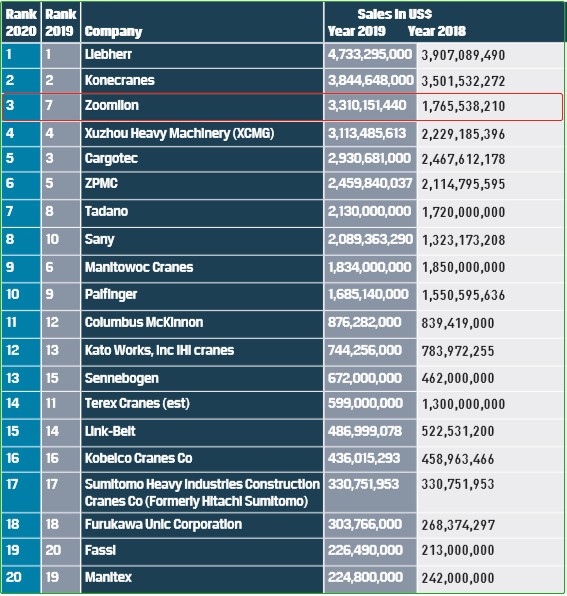Select Manitowoc Cranes in the table
The width and height of the screenshot is (567, 596).
point(139,267)
